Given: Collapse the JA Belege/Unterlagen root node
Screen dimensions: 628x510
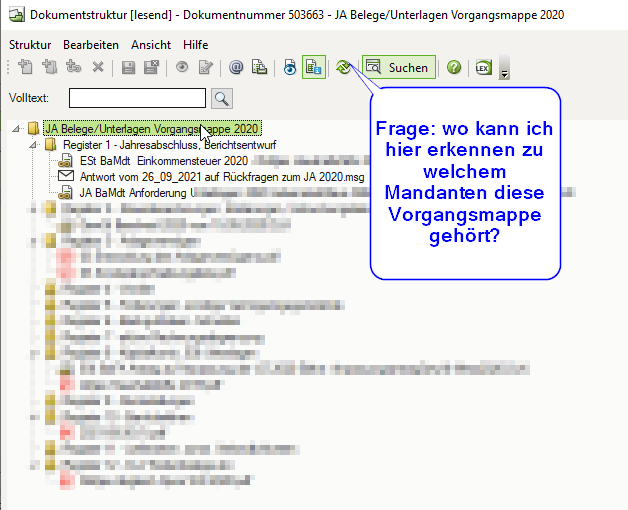Looking at the screenshot, I should coord(16,129).
